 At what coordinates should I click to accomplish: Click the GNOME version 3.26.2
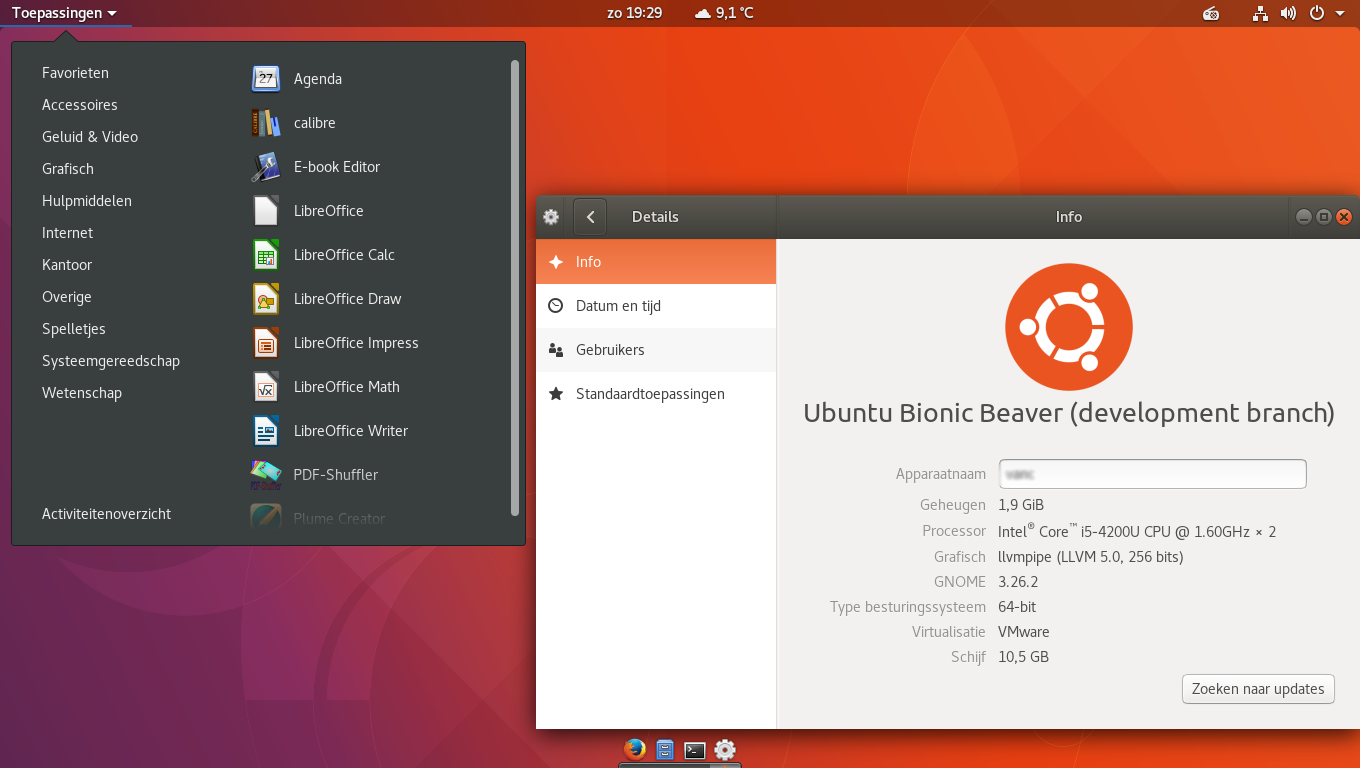tap(1018, 582)
